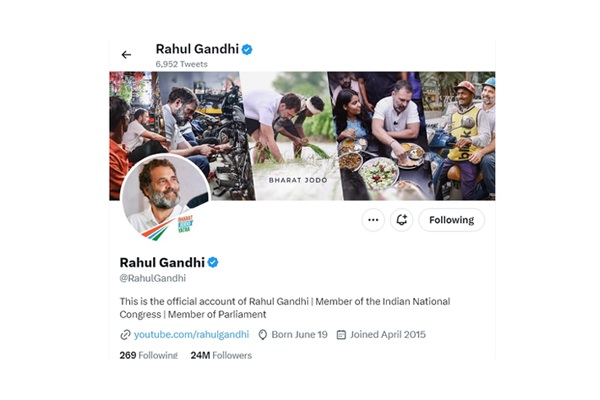View the 24M Followers list

click(221, 355)
